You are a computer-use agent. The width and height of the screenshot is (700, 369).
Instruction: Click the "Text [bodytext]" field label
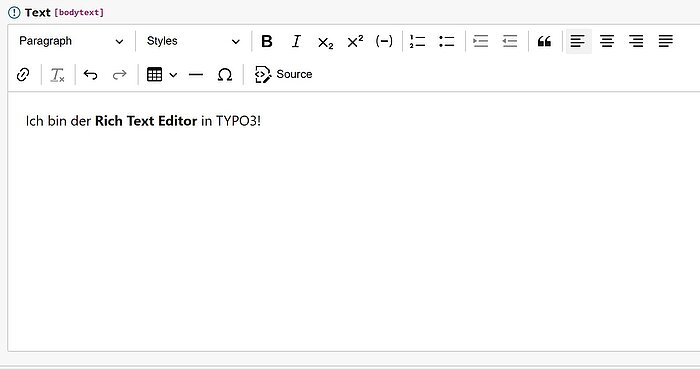(x=64, y=12)
